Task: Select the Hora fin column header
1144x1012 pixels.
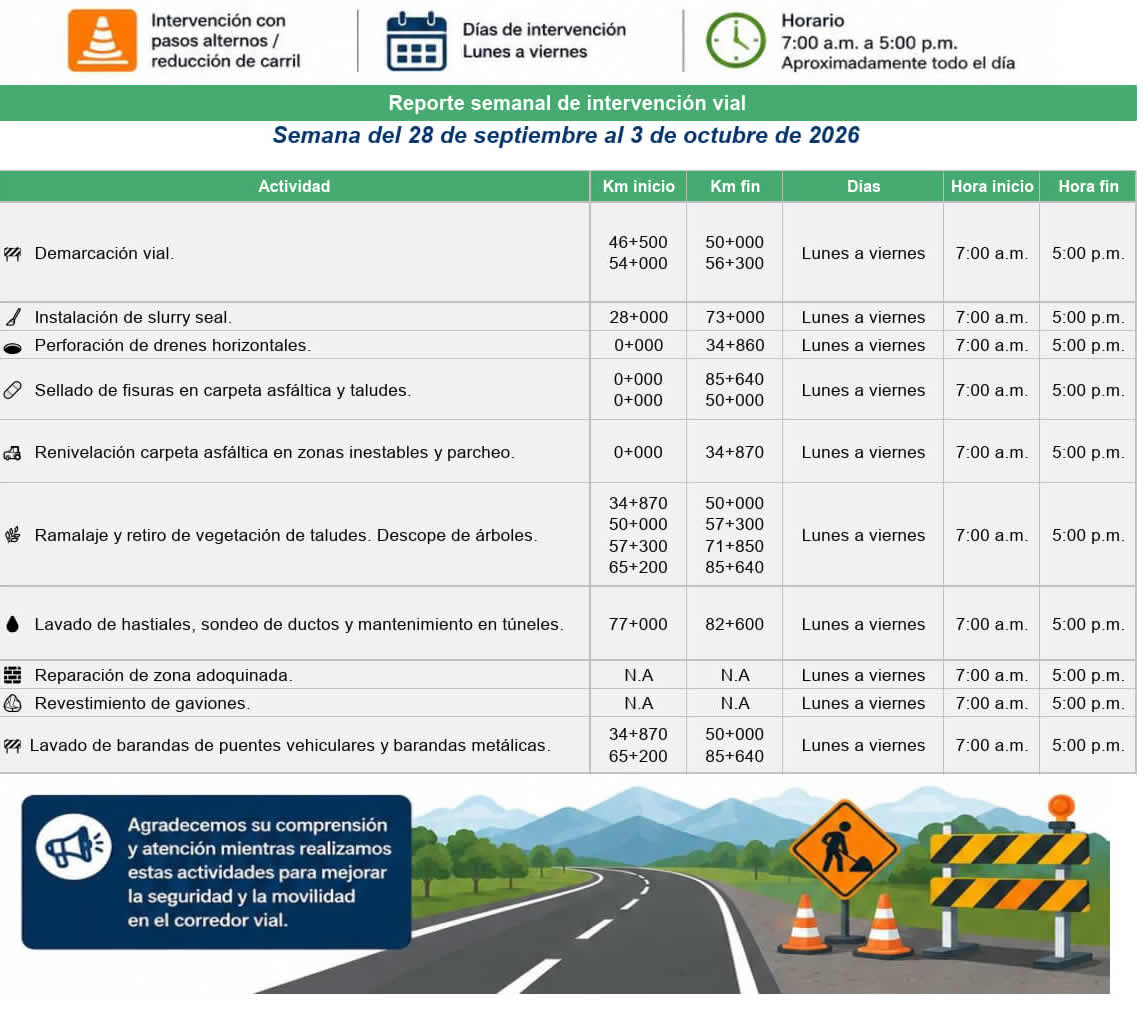Action: 1088,186
